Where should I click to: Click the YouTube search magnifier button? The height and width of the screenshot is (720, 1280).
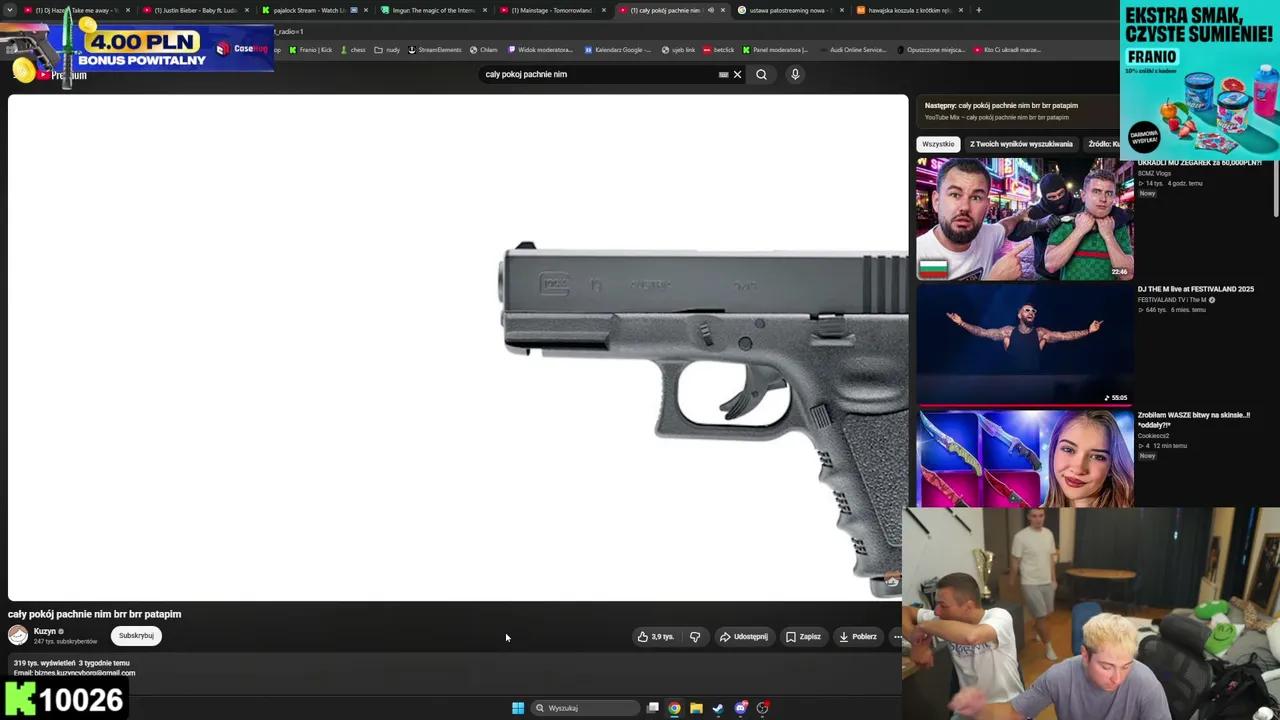761,74
